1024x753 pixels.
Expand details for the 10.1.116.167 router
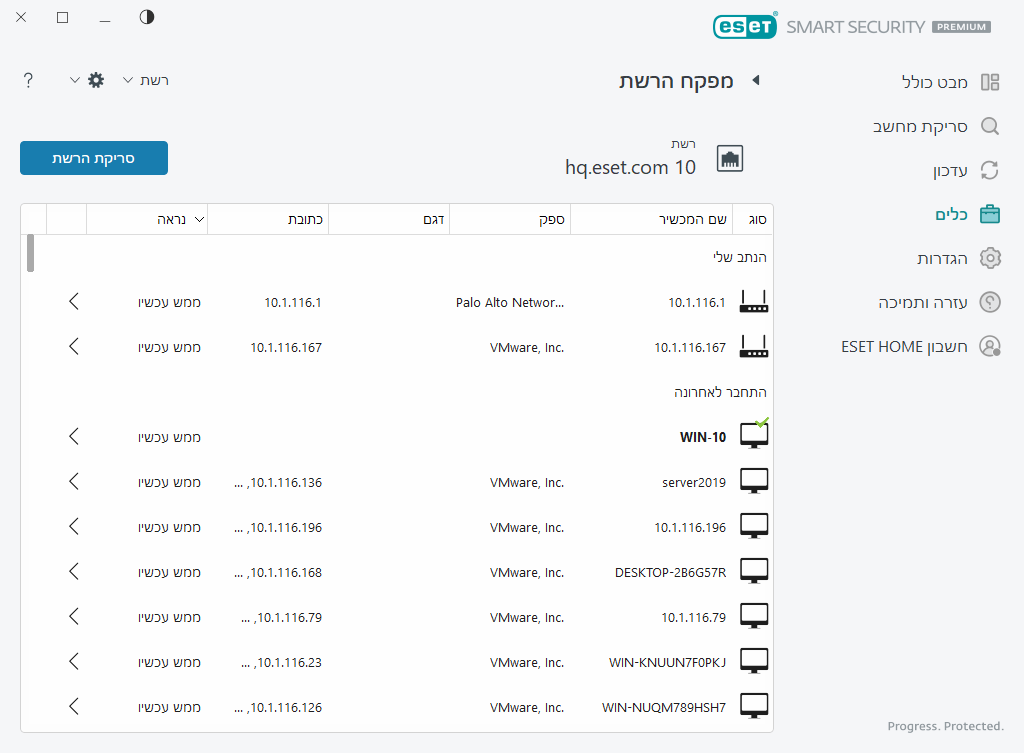coord(74,347)
